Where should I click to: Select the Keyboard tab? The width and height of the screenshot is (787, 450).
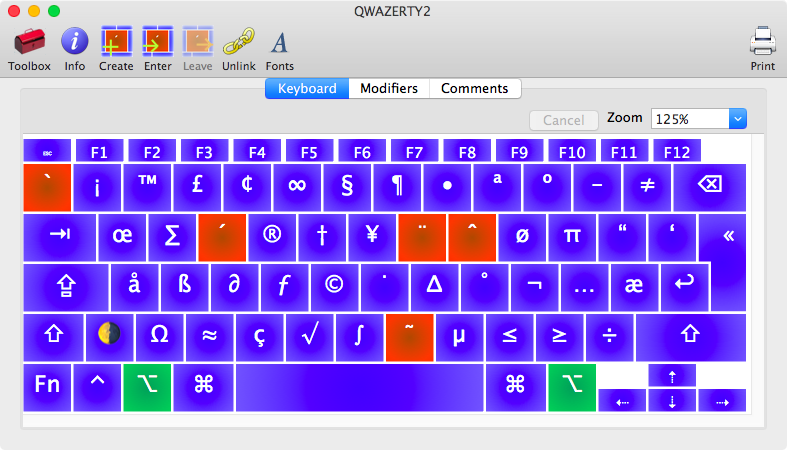click(307, 88)
